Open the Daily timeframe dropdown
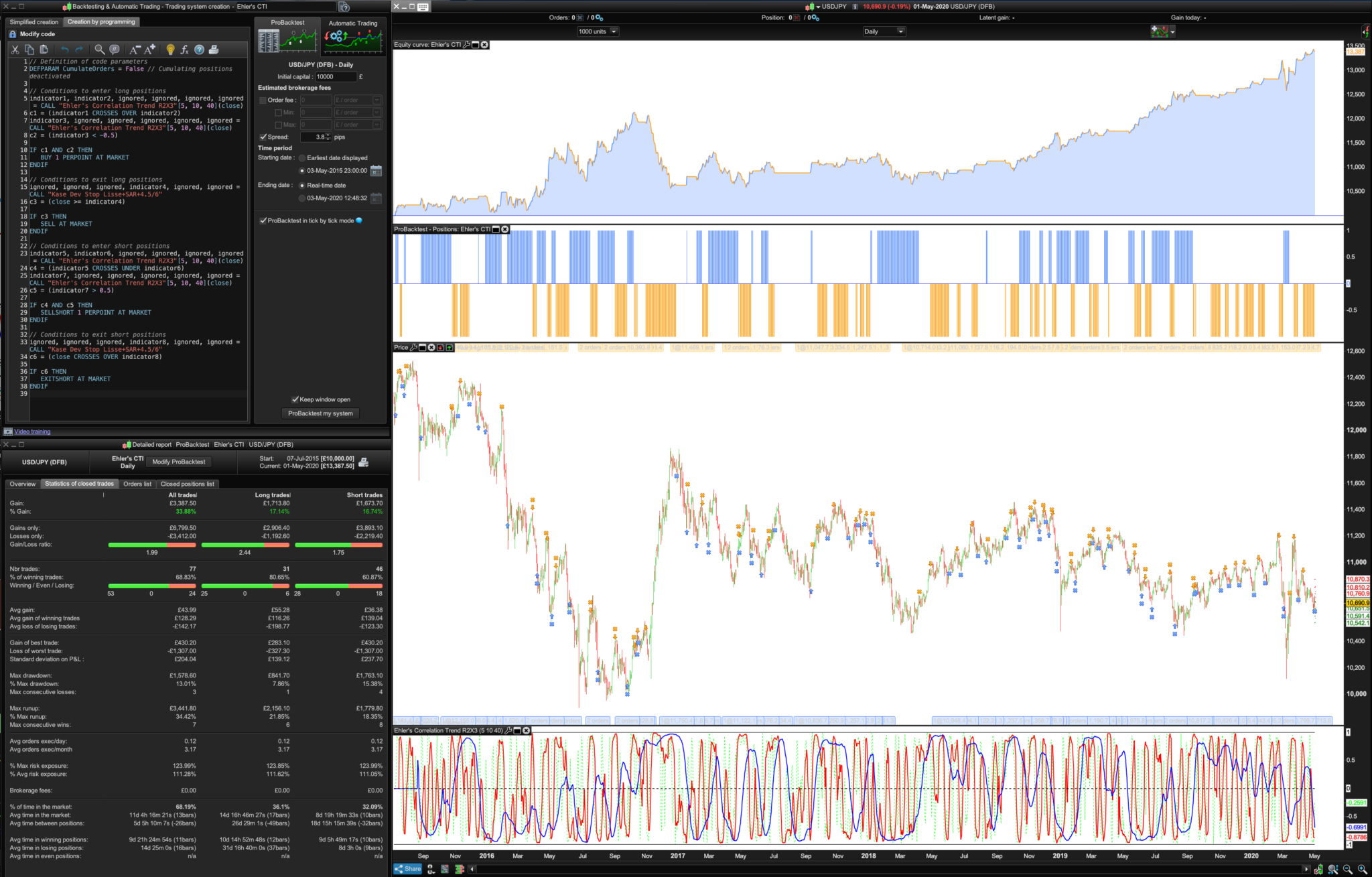Screen dimensions: 1372x877 point(900,31)
